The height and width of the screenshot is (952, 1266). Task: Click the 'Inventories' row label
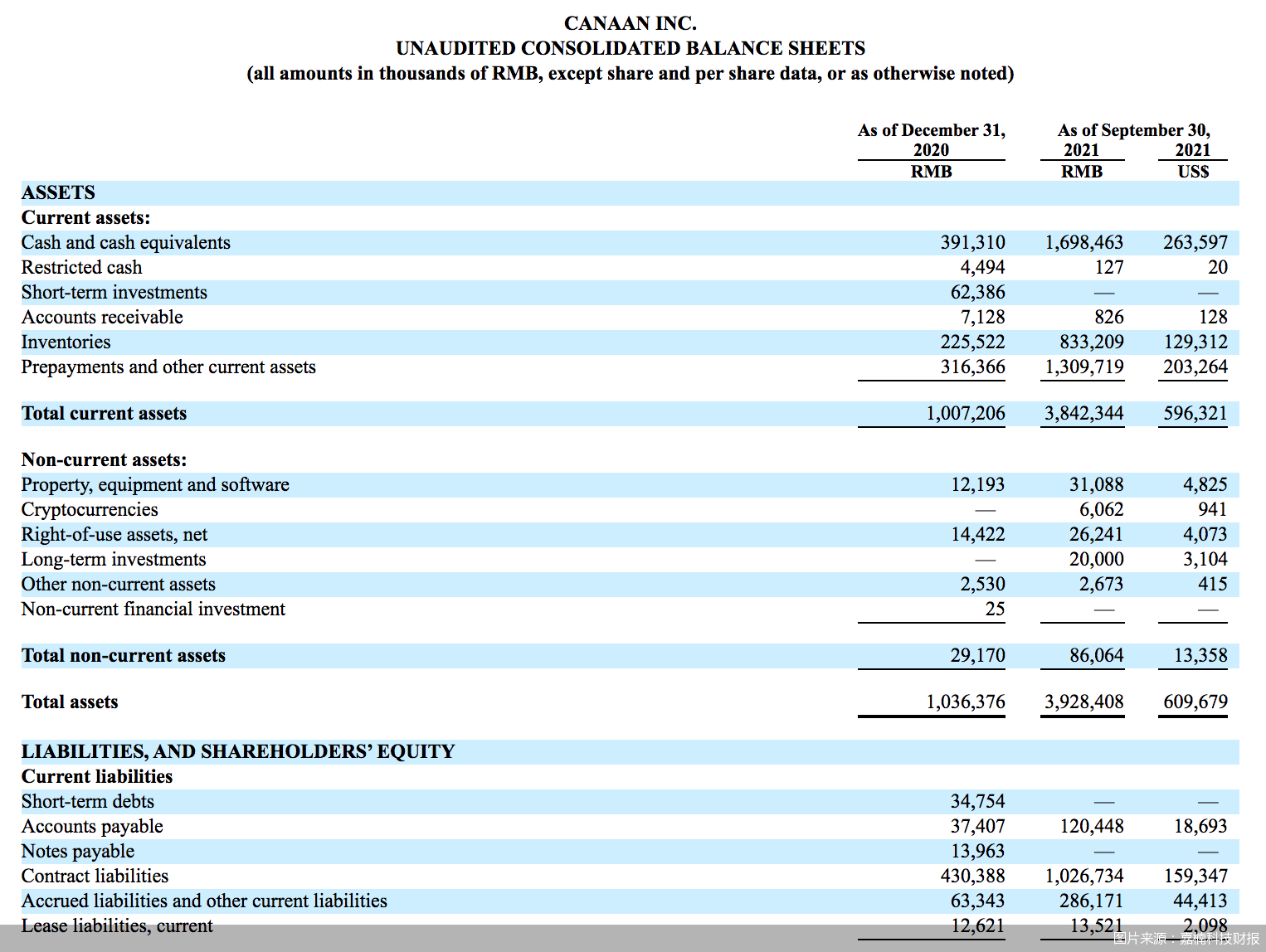[66, 342]
